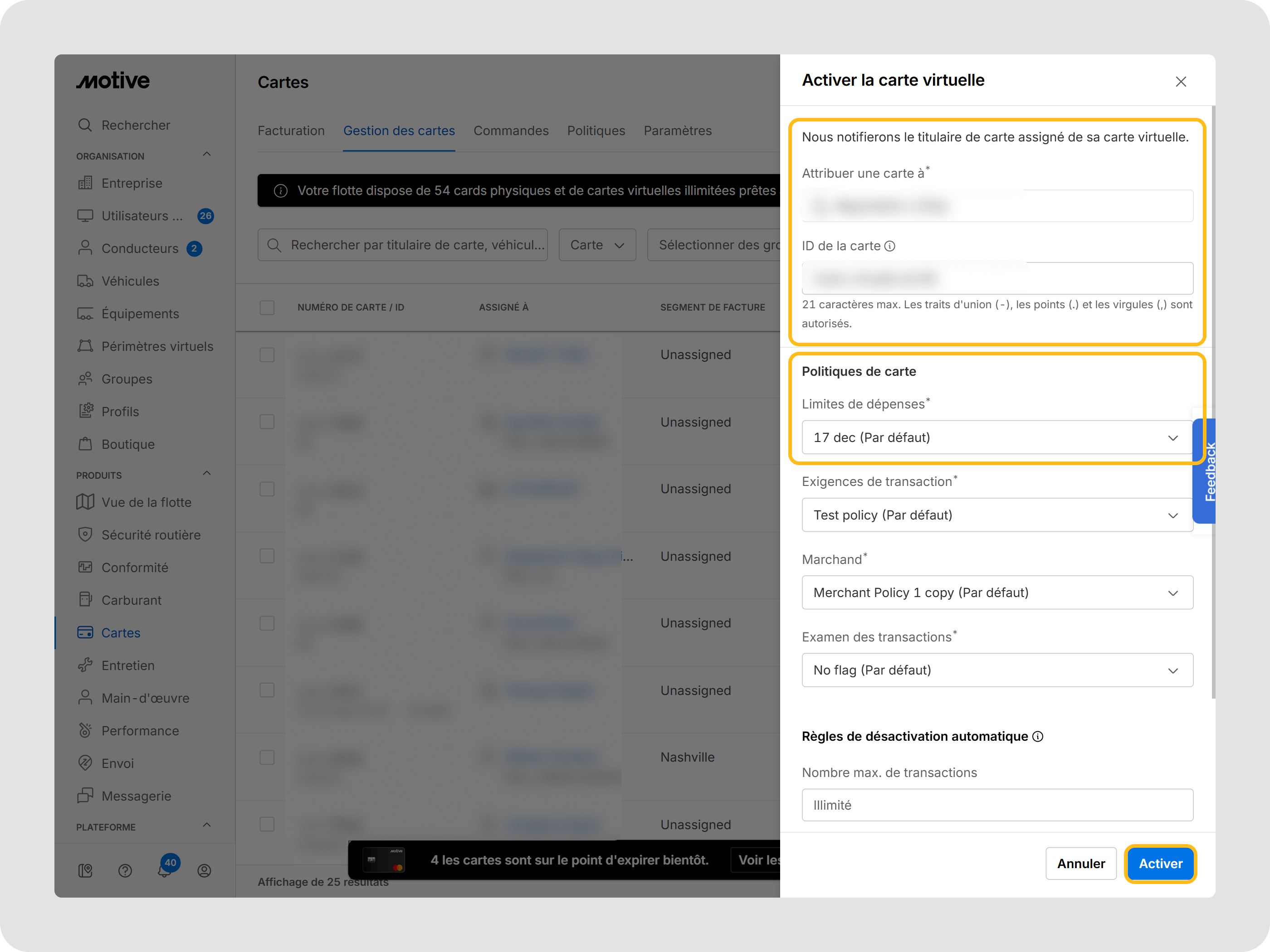Viewport: 1270px width, 952px height.
Task: Open Envoi dispatch icon
Action: pos(85,763)
